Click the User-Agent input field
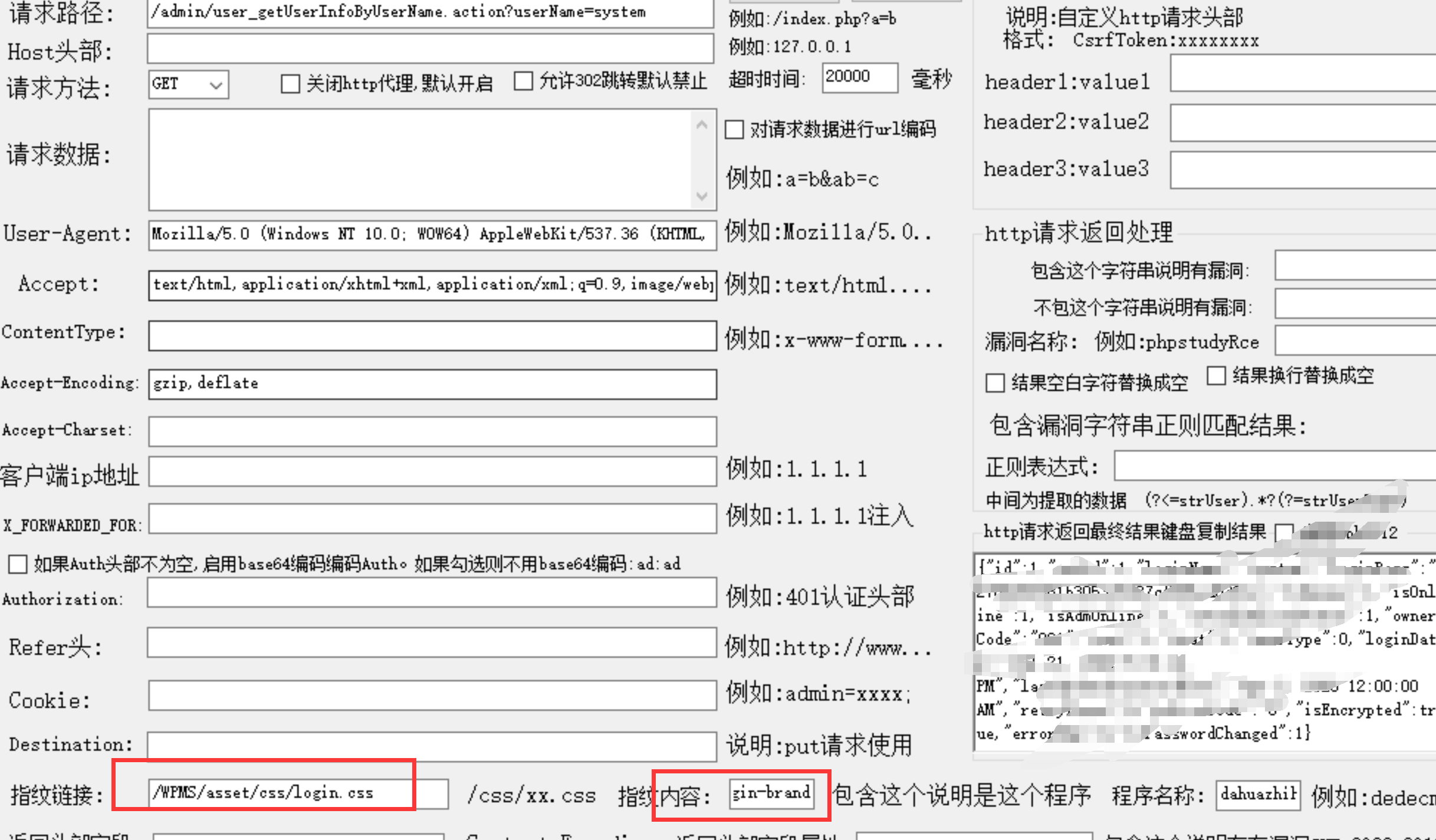1436x840 pixels. coord(433,235)
